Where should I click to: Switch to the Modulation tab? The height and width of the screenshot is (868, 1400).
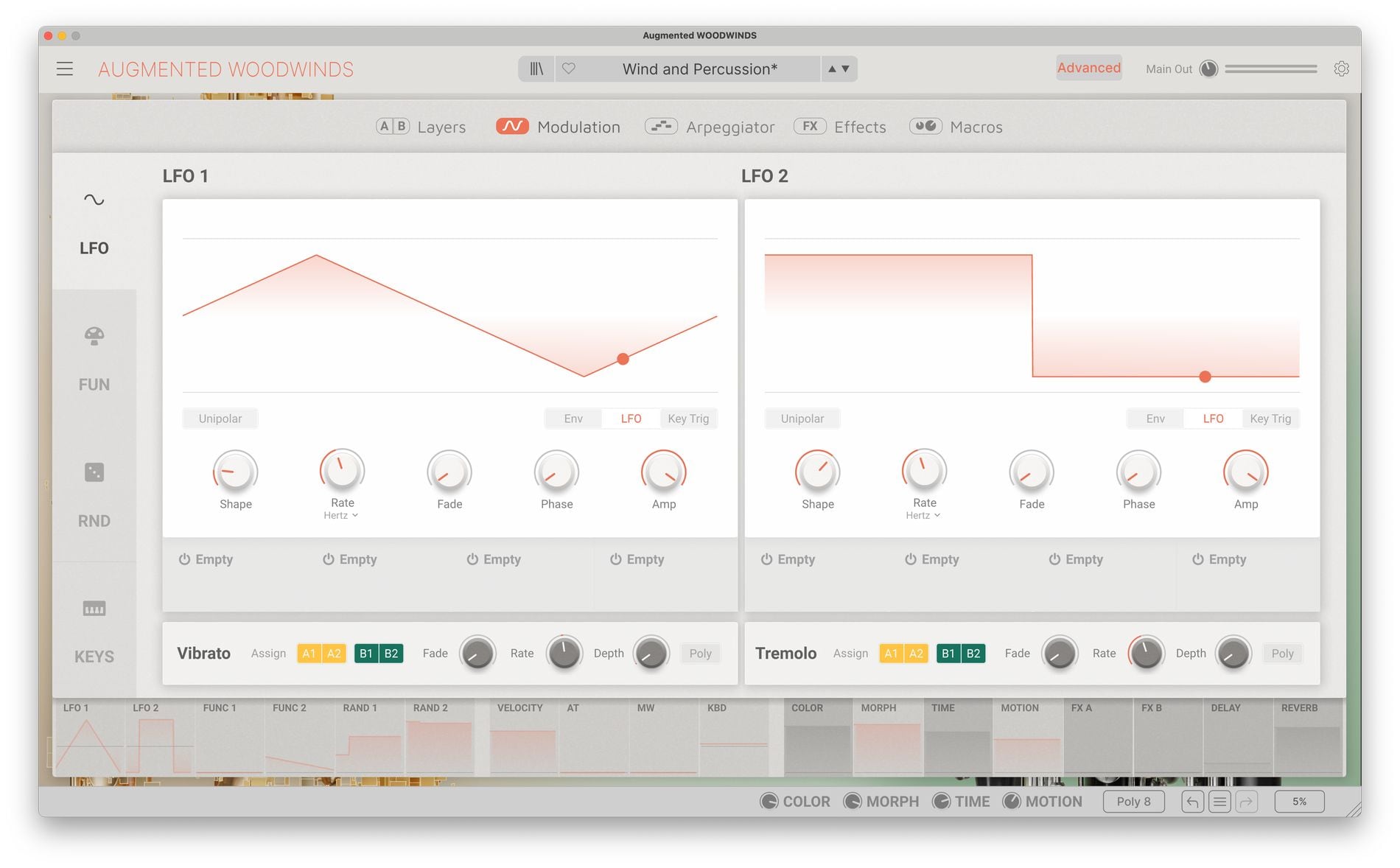pyautogui.click(x=558, y=127)
